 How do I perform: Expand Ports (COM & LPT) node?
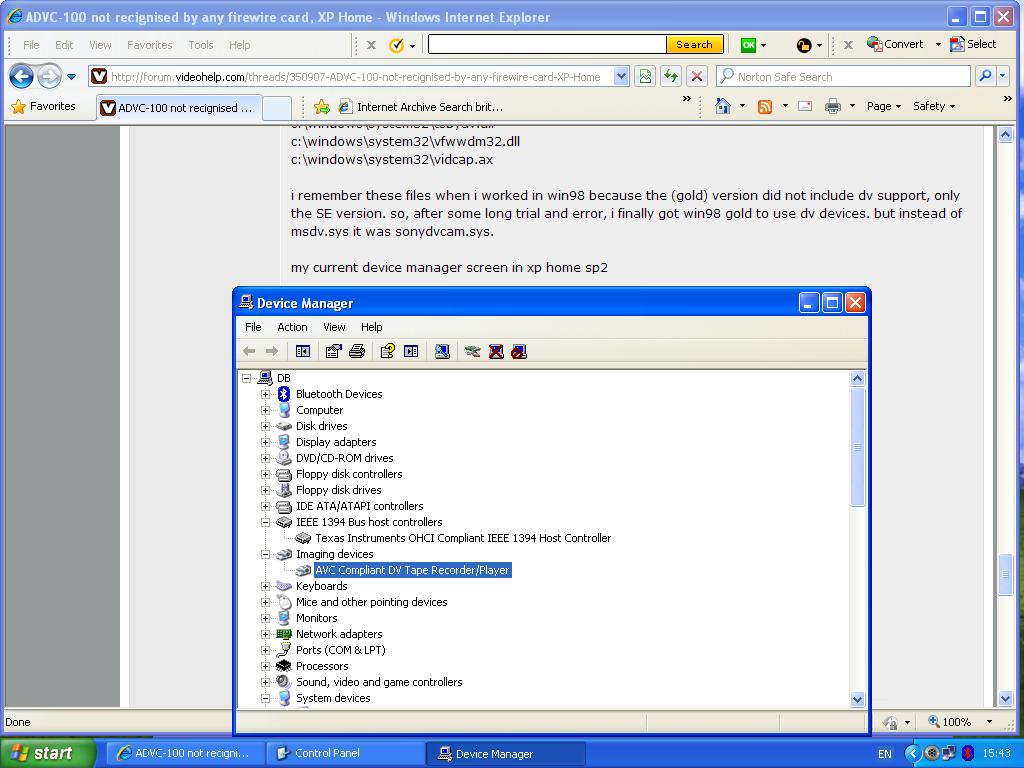pos(265,650)
